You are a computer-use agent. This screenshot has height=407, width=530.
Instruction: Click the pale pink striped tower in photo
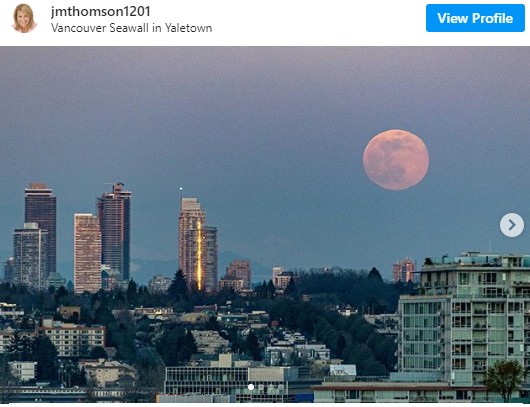88,254
